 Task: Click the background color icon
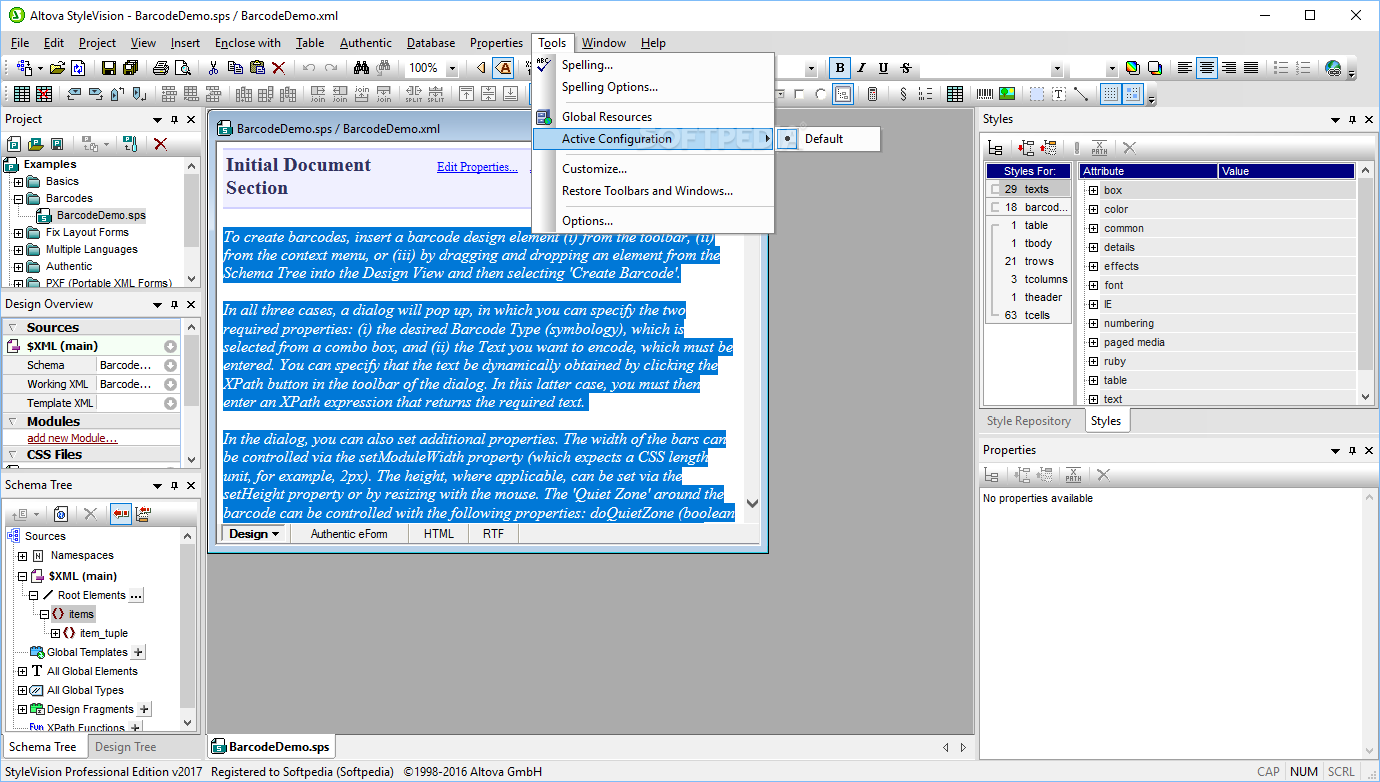(x=1155, y=68)
